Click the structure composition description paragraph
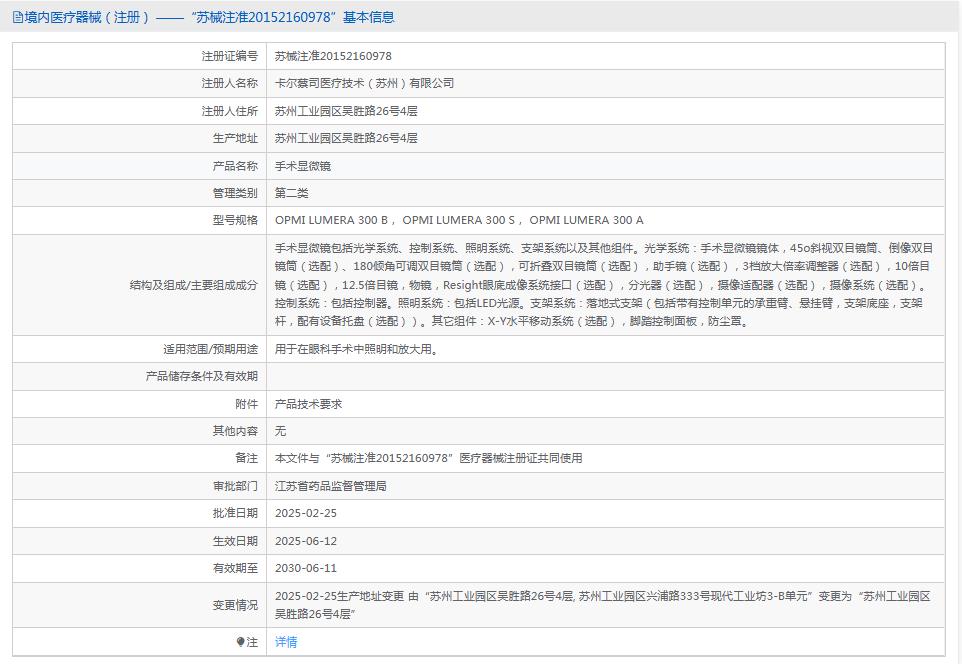 pos(604,285)
